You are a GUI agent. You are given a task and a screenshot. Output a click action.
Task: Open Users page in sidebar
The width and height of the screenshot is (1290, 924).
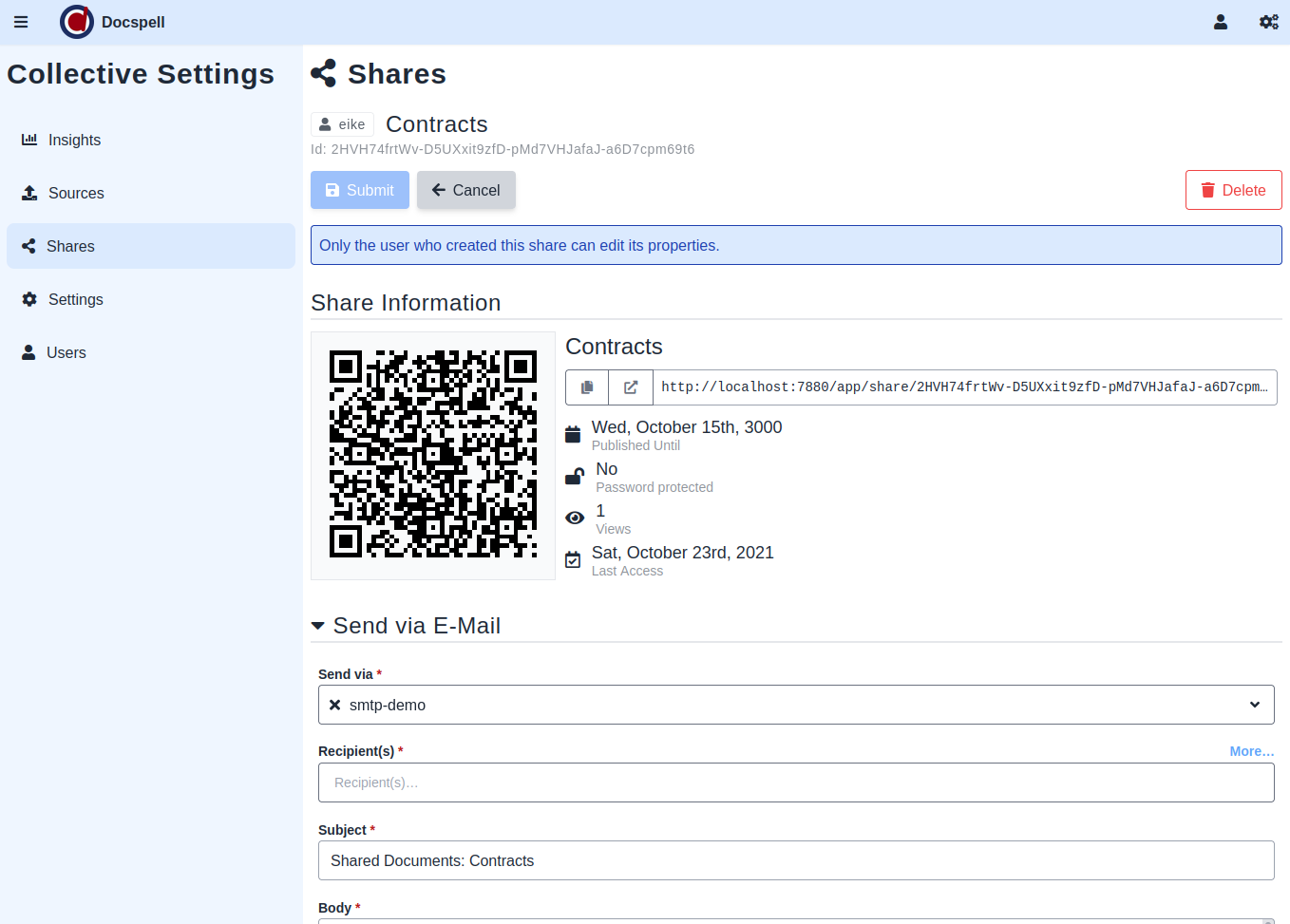(66, 352)
